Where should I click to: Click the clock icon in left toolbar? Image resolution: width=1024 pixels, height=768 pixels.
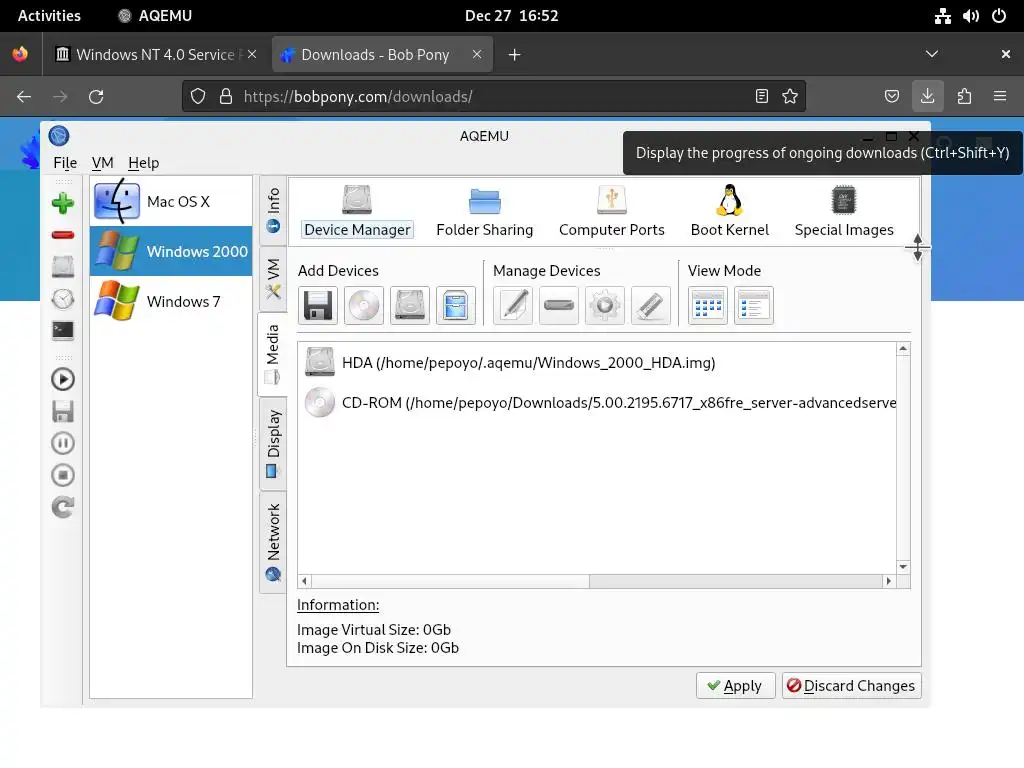(x=63, y=298)
